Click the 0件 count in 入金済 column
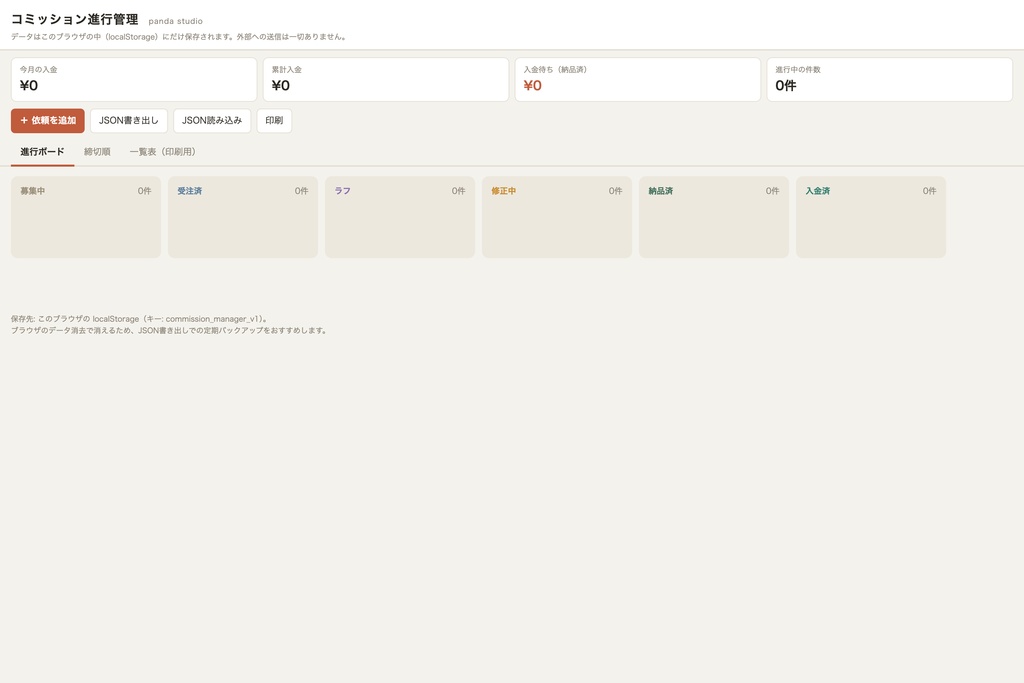Viewport: 1024px width, 683px height. (x=929, y=191)
